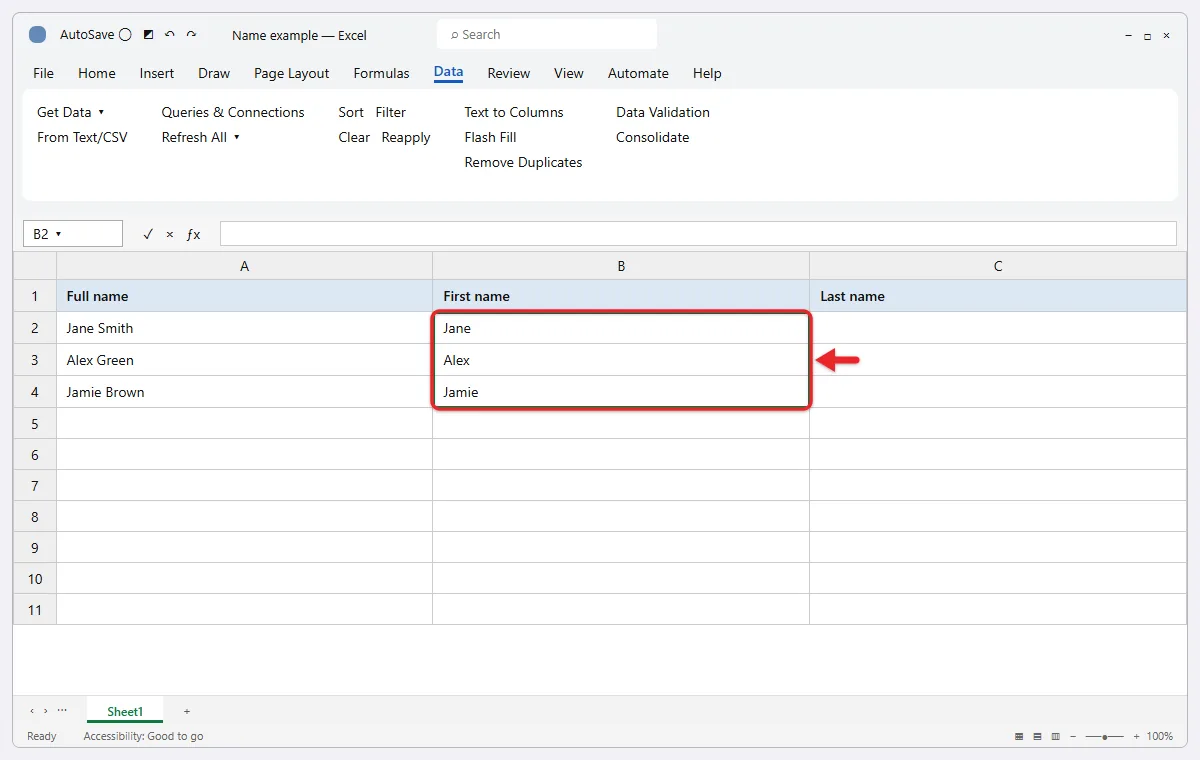Click Remove Duplicates

click(x=523, y=162)
